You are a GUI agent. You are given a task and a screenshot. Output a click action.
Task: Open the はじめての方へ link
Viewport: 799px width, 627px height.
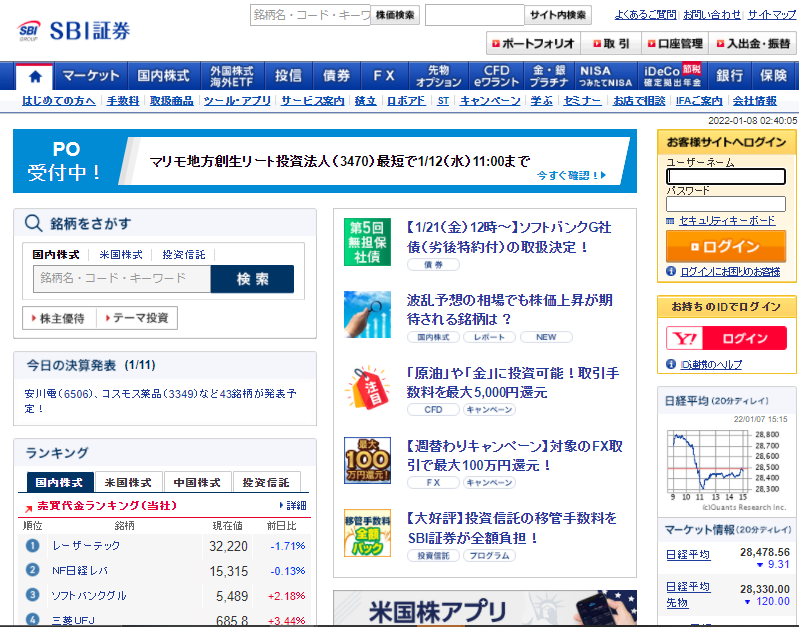[59, 101]
